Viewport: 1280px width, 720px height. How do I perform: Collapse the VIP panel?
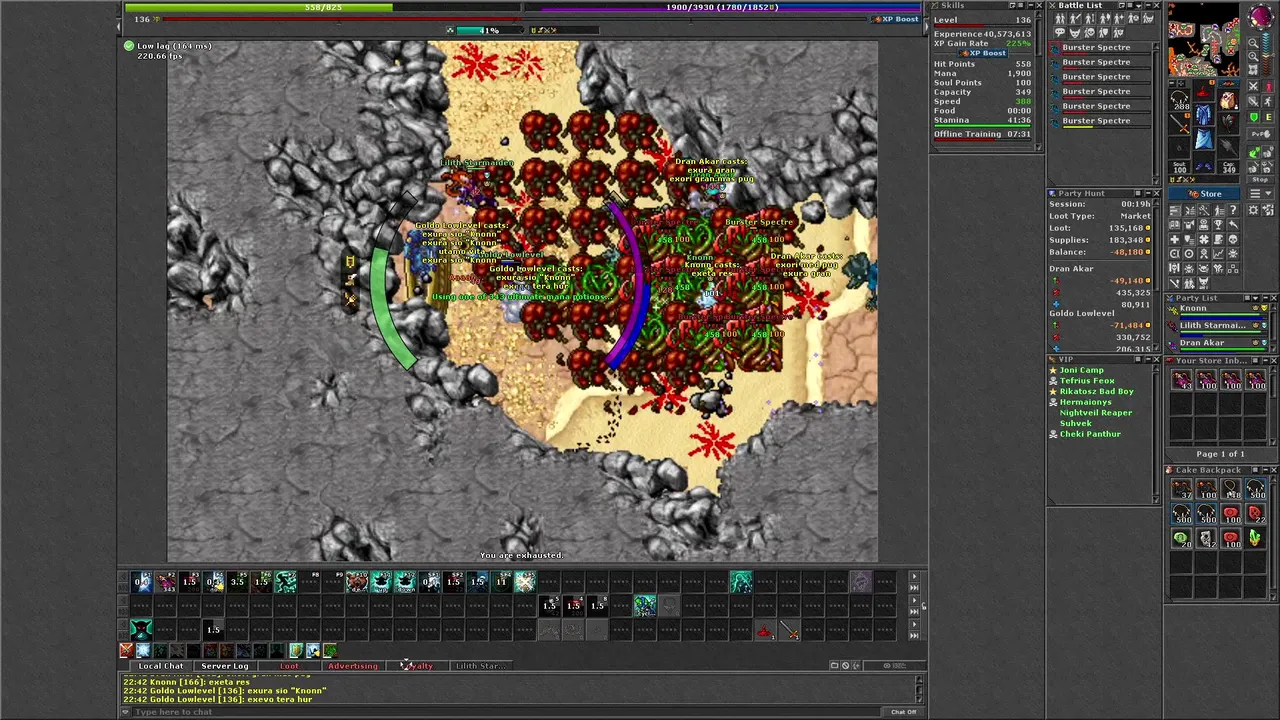point(1148,359)
